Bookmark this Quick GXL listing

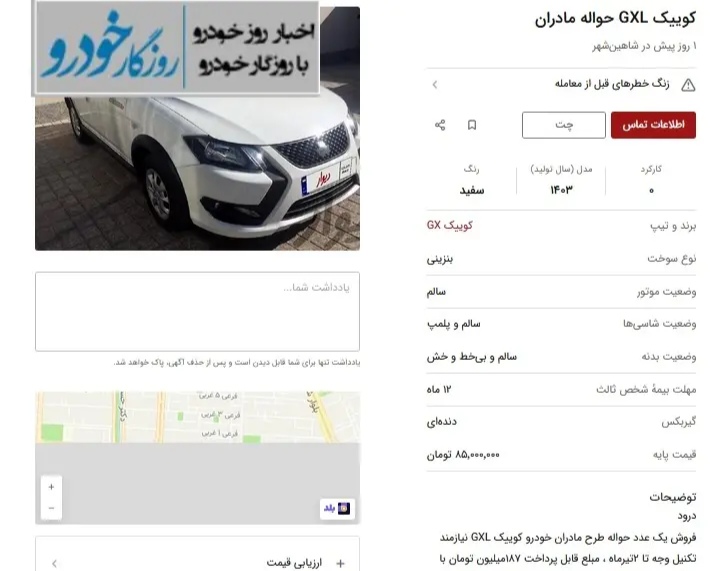472,125
